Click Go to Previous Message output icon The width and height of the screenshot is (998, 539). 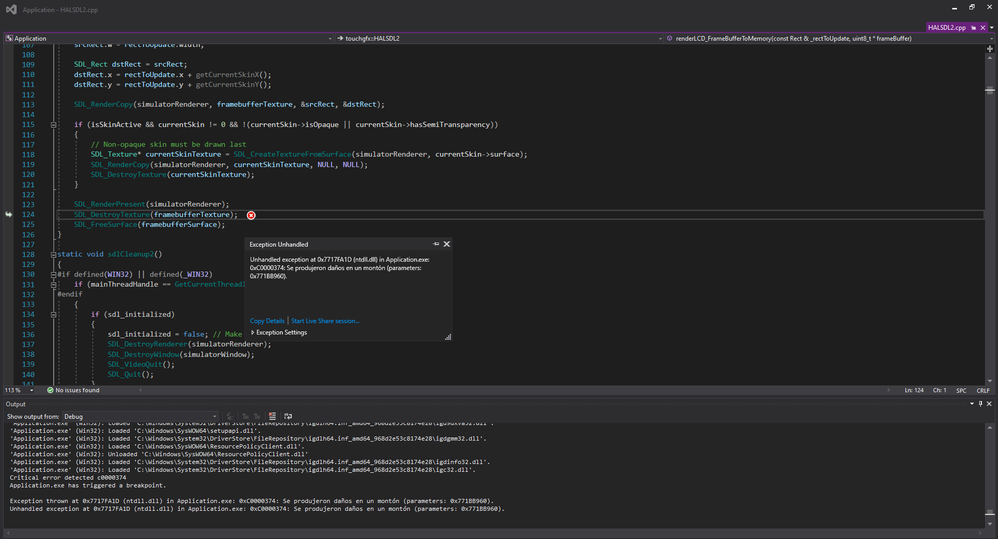pyautogui.click(x=245, y=416)
